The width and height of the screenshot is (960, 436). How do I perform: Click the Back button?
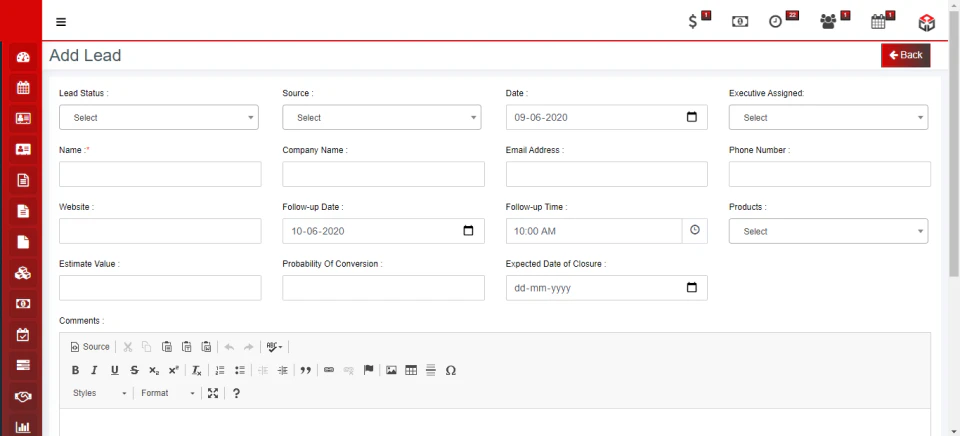(x=906, y=55)
